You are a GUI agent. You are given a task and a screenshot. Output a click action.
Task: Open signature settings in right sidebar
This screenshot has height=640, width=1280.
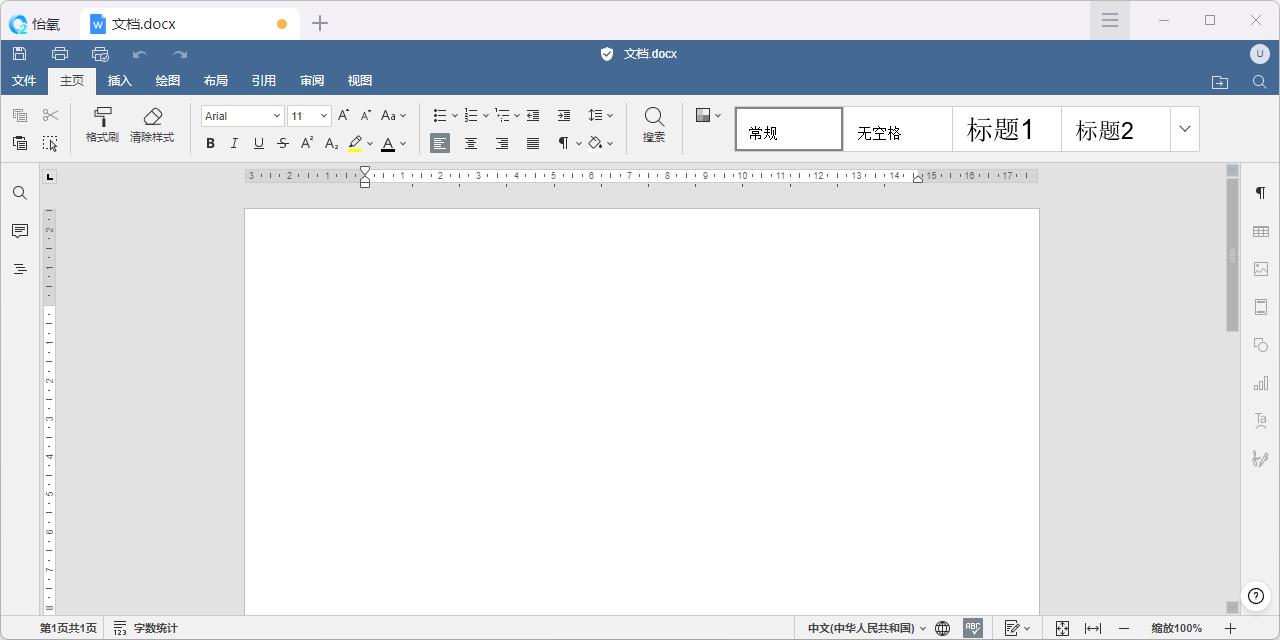pos(1260,459)
